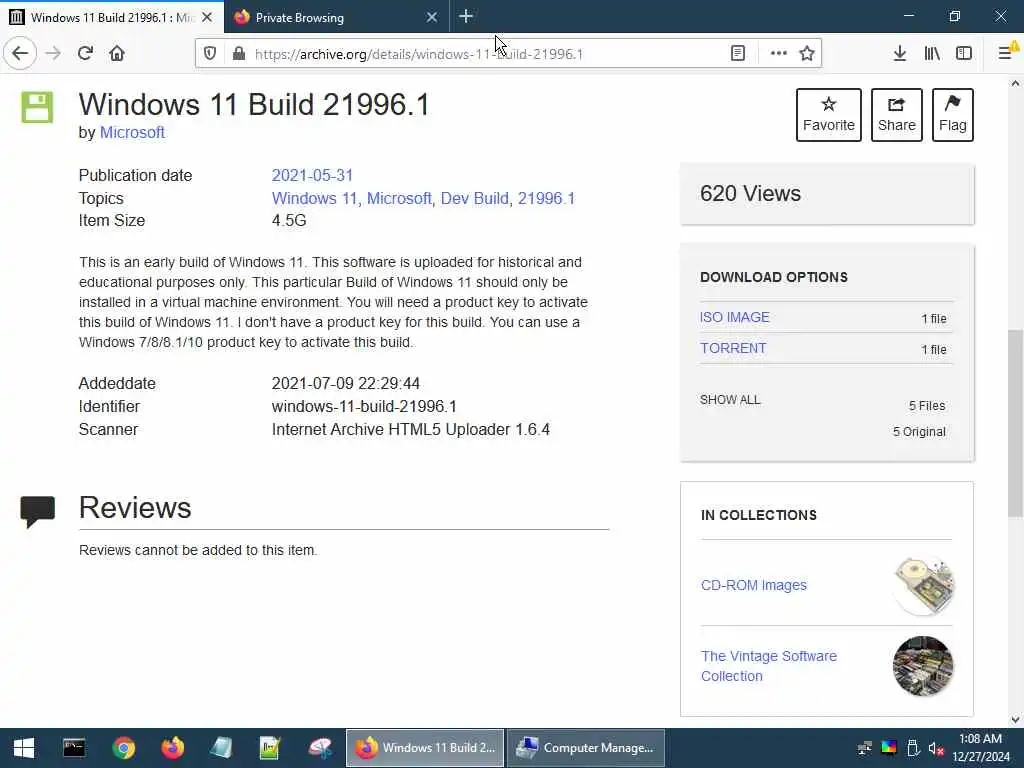Viewport: 1024px width, 768px height.
Task: Click the vertical scrollbar thumb
Action: pos(1015,423)
